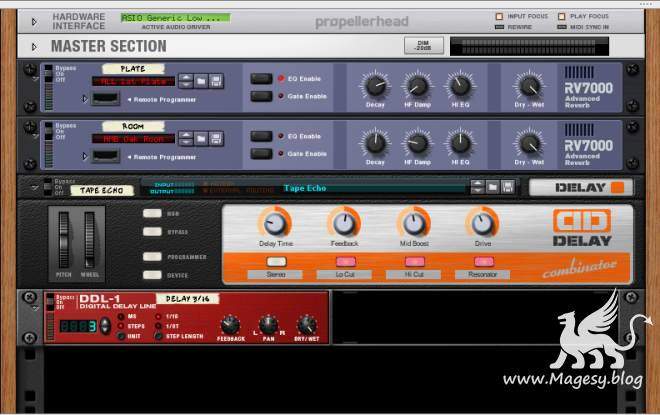Save patch on the Room RV7000
Screen dimensions: 660x415
(x=216, y=138)
